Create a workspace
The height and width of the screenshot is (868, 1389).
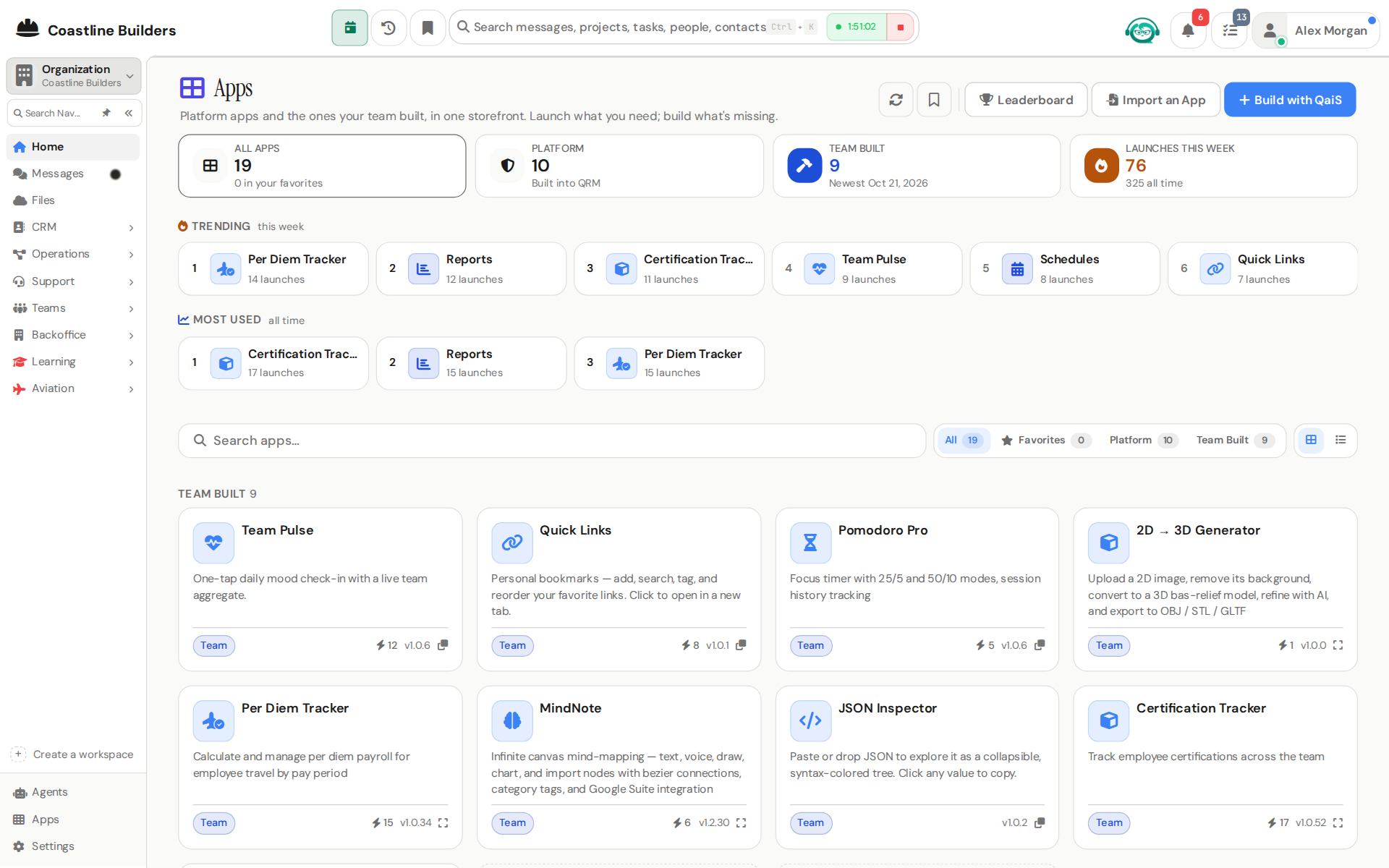73,754
